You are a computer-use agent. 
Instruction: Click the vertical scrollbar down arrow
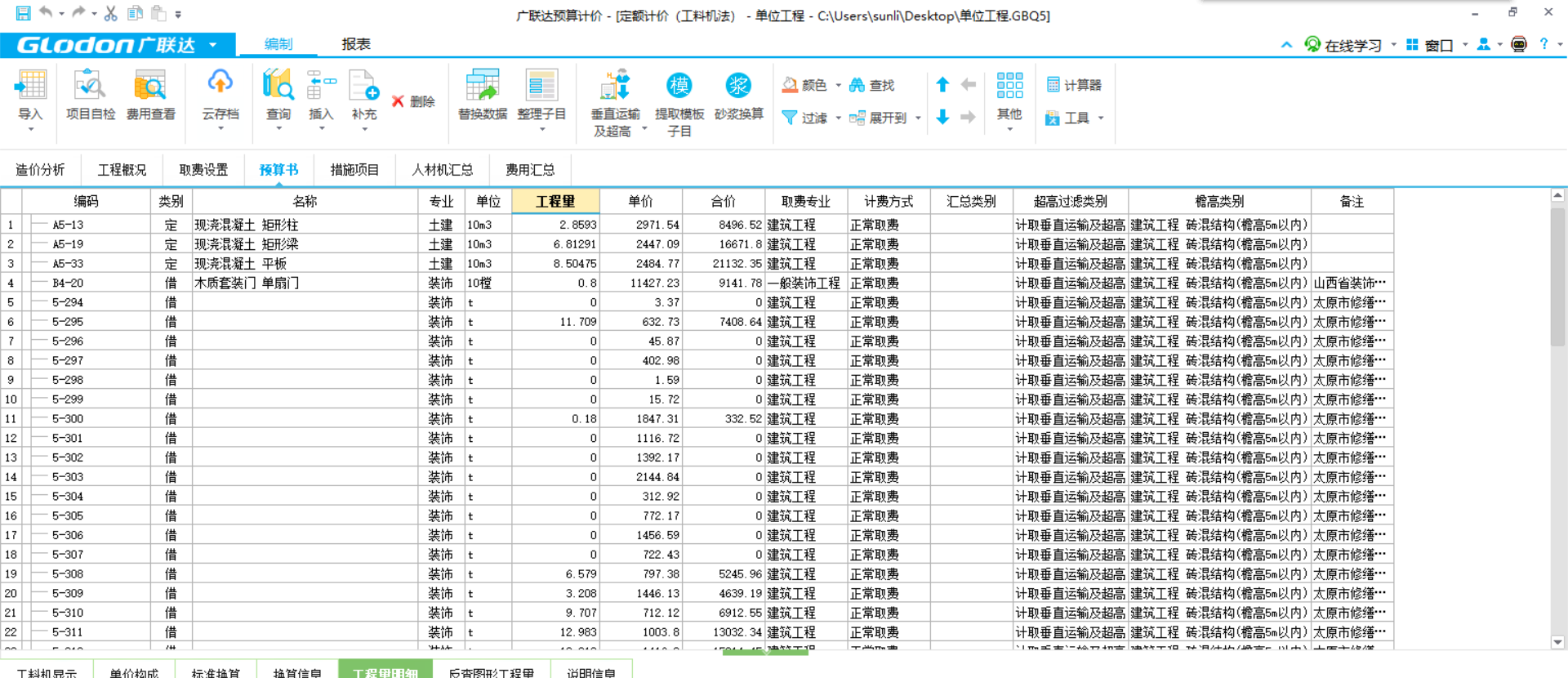(1557, 642)
